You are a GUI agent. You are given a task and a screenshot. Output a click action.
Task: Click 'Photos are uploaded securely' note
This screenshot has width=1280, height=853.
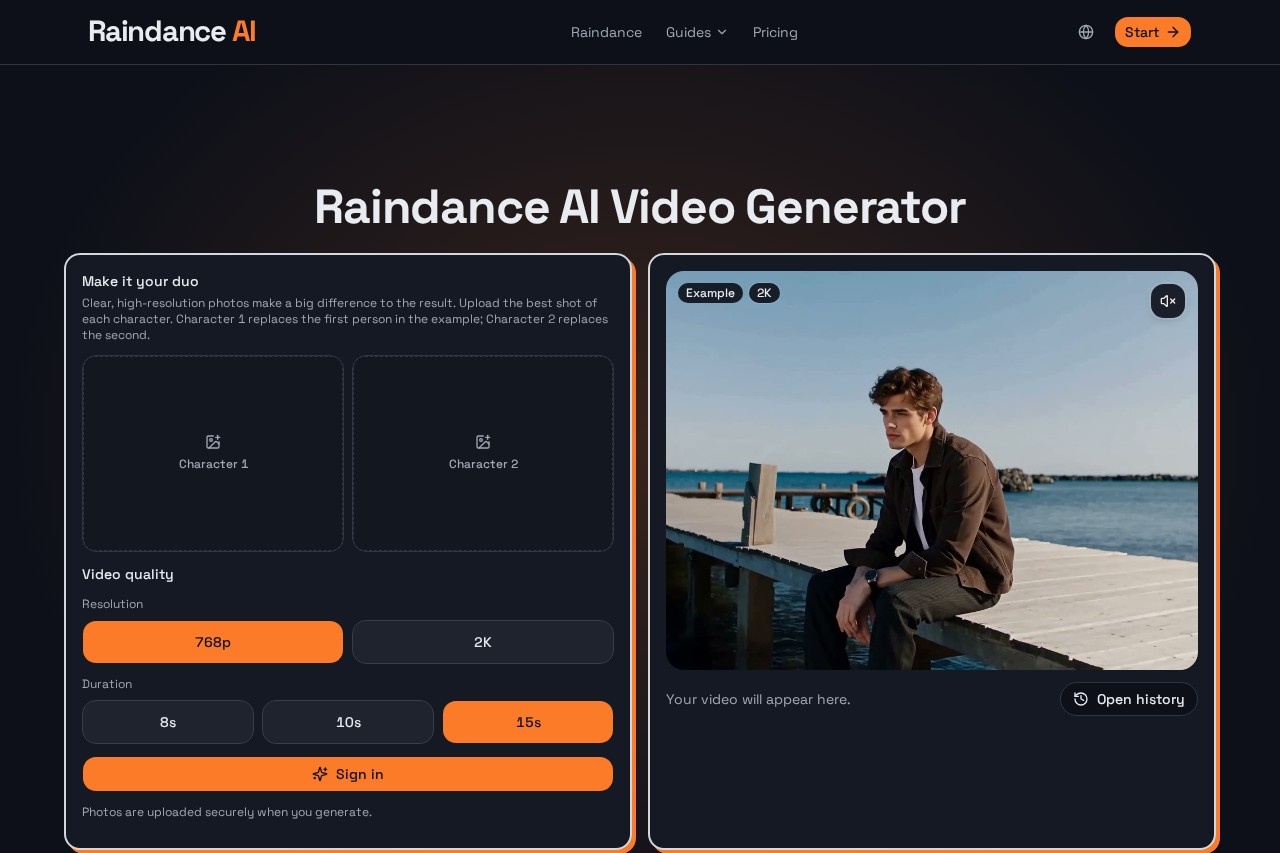227,812
